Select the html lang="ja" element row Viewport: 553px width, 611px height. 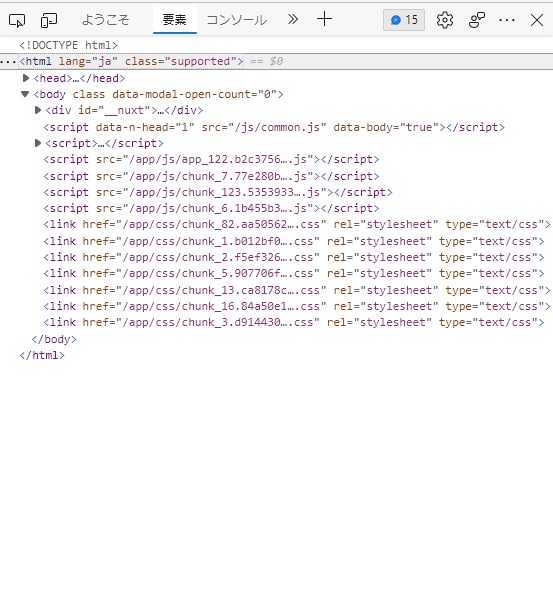(276, 62)
